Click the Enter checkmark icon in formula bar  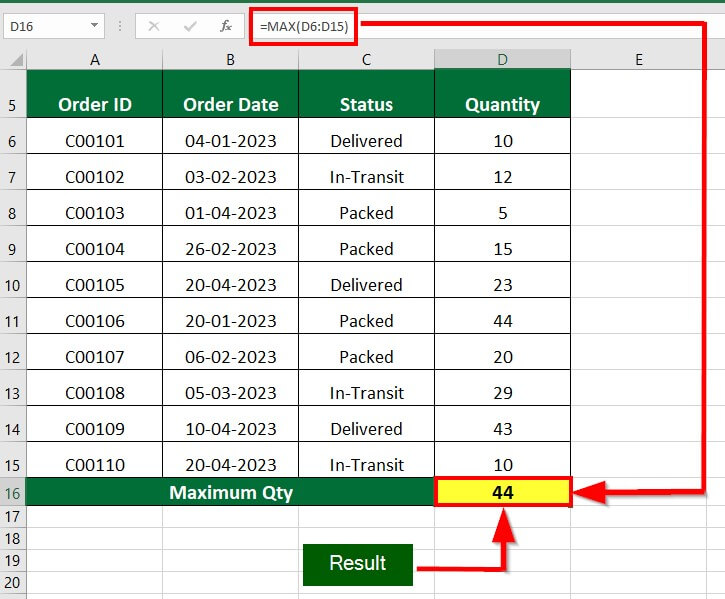[190, 26]
